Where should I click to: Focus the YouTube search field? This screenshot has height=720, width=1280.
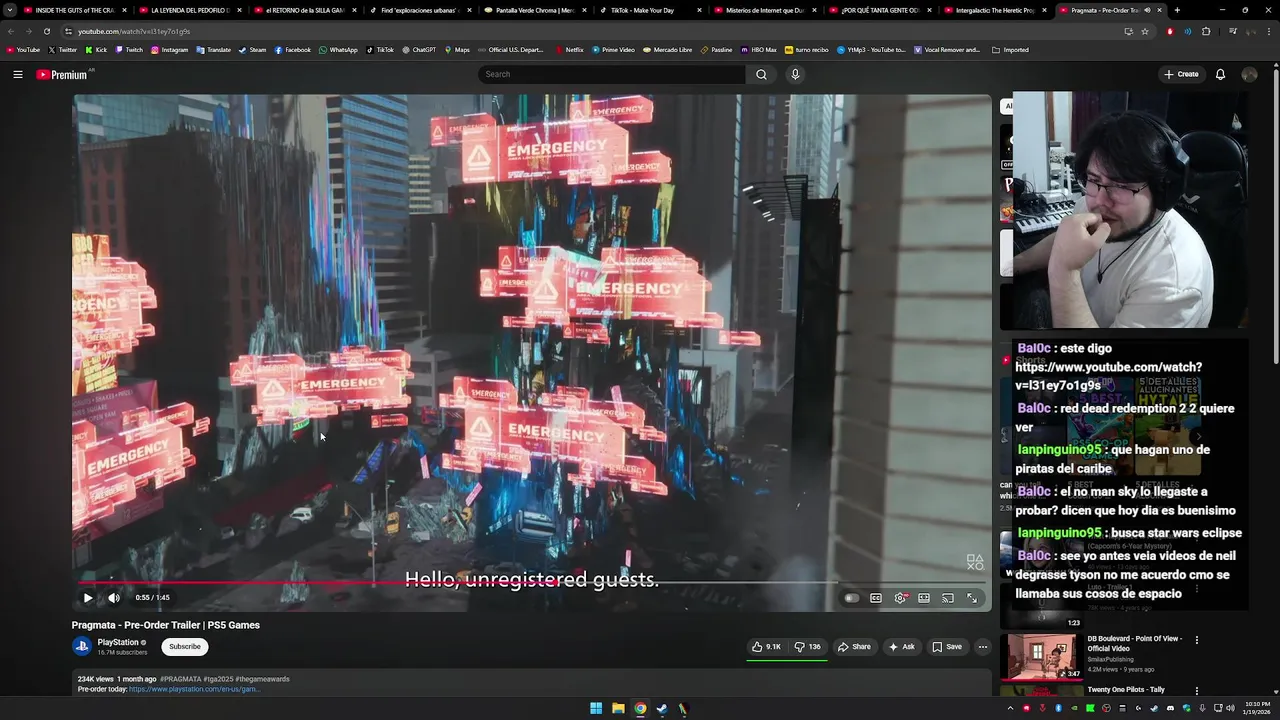coord(612,74)
